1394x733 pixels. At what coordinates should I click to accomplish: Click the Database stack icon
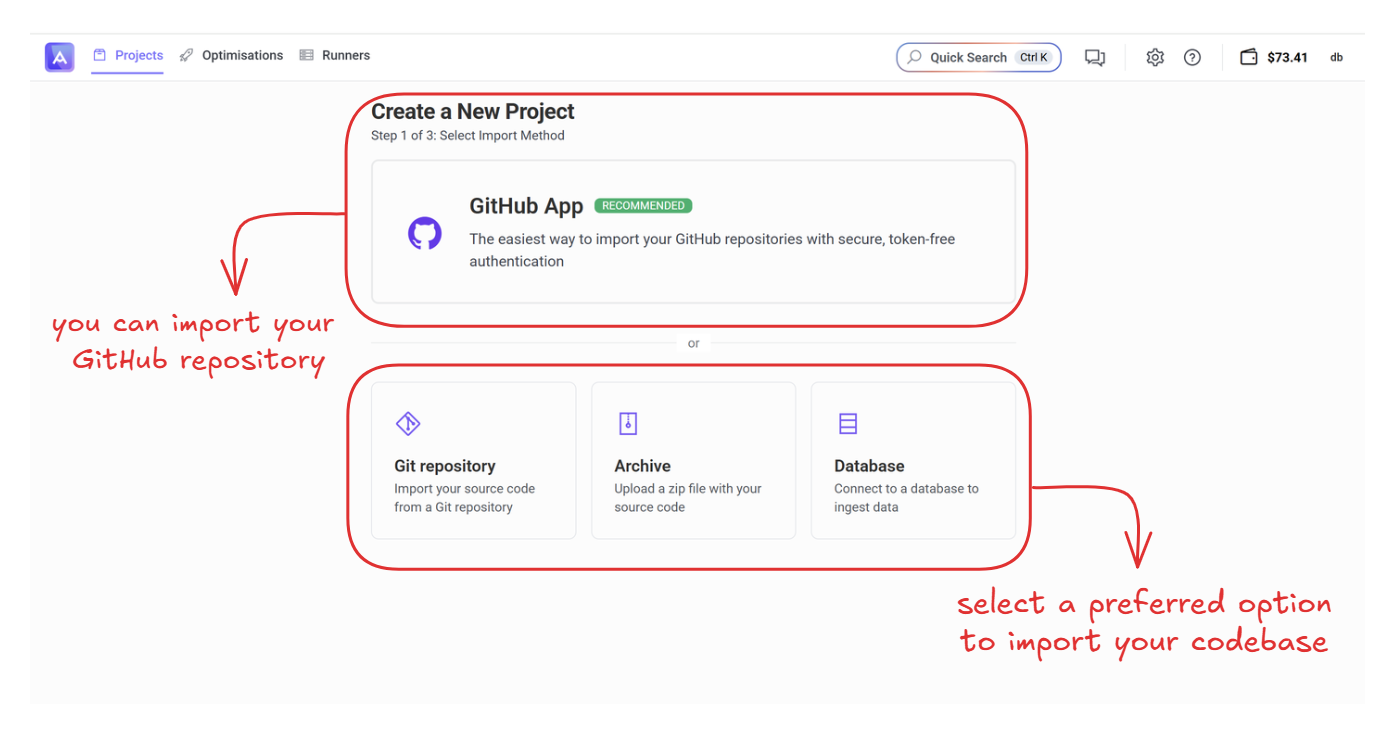coord(848,423)
